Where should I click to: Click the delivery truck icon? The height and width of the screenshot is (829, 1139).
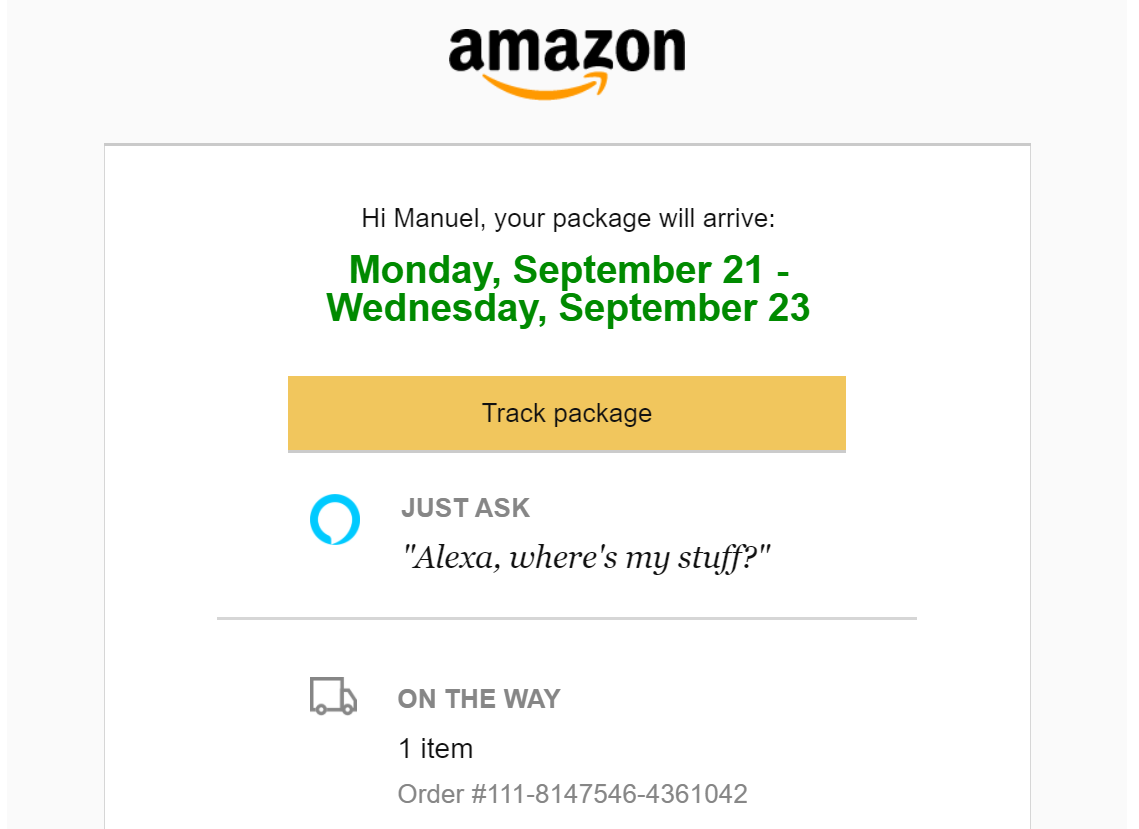click(x=333, y=697)
